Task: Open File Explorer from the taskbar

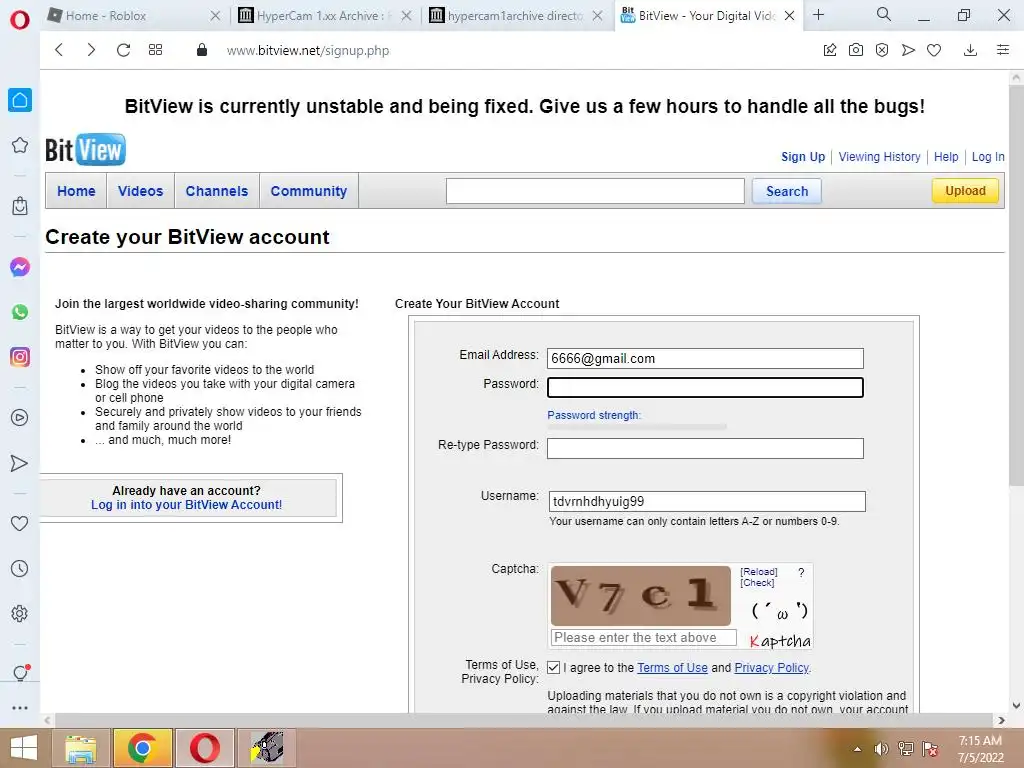Action: coord(81,748)
